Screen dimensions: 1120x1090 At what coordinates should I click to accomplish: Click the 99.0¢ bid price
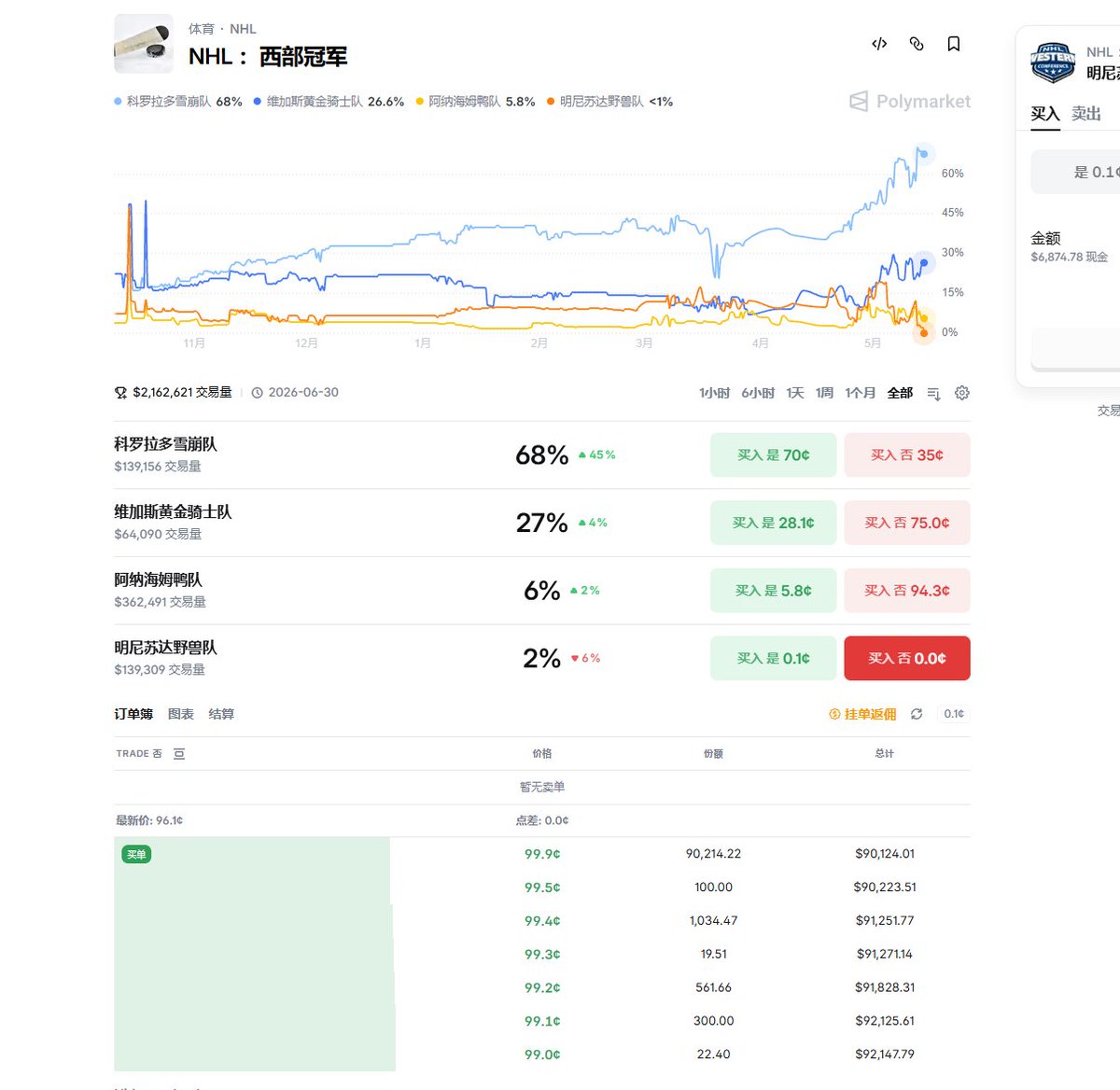pos(542,1055)
